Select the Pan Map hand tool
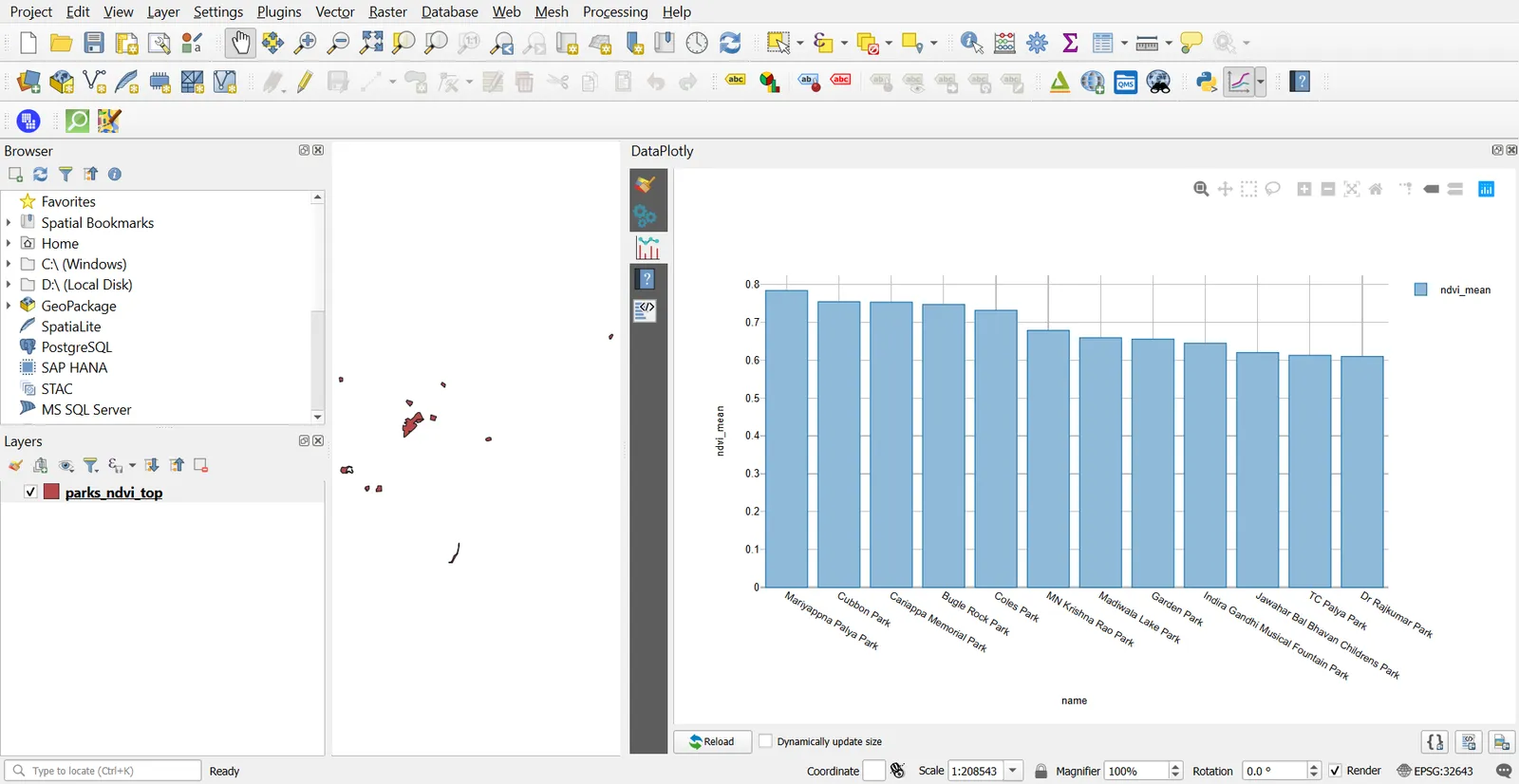This screenshot has height=784, width=1519. 240,43
